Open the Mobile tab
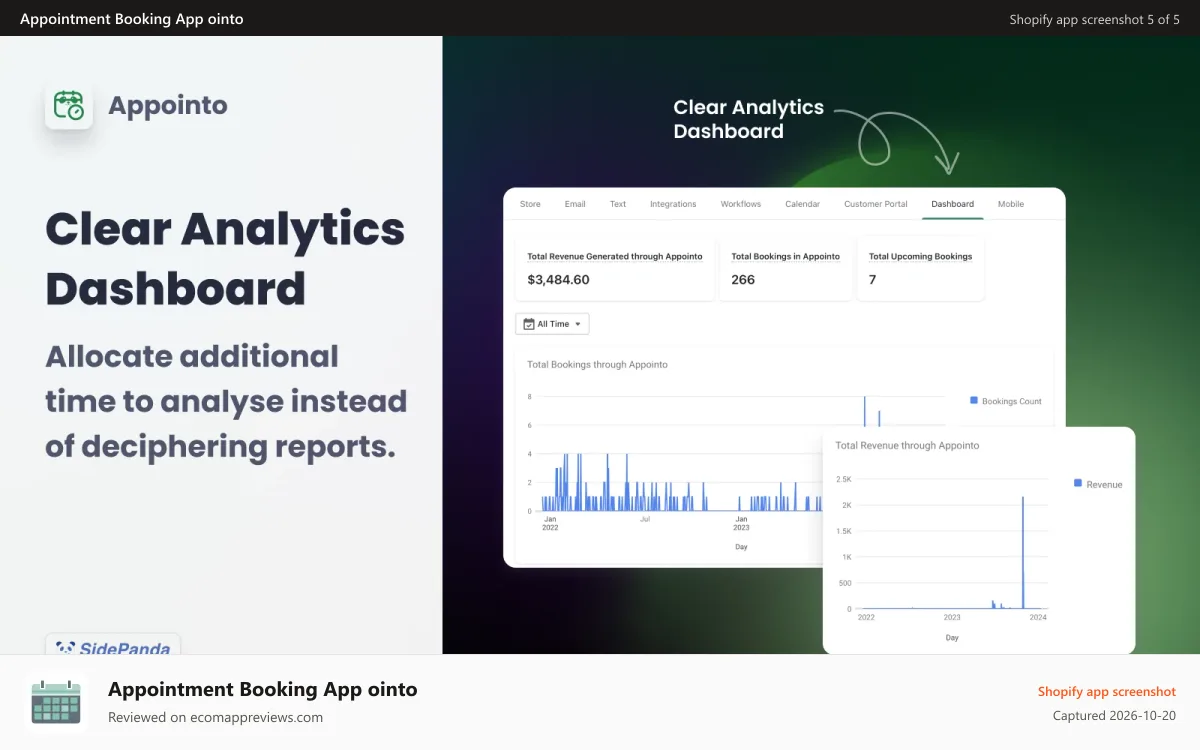This screenshot has width=1200, height=750. point(1011,204)
